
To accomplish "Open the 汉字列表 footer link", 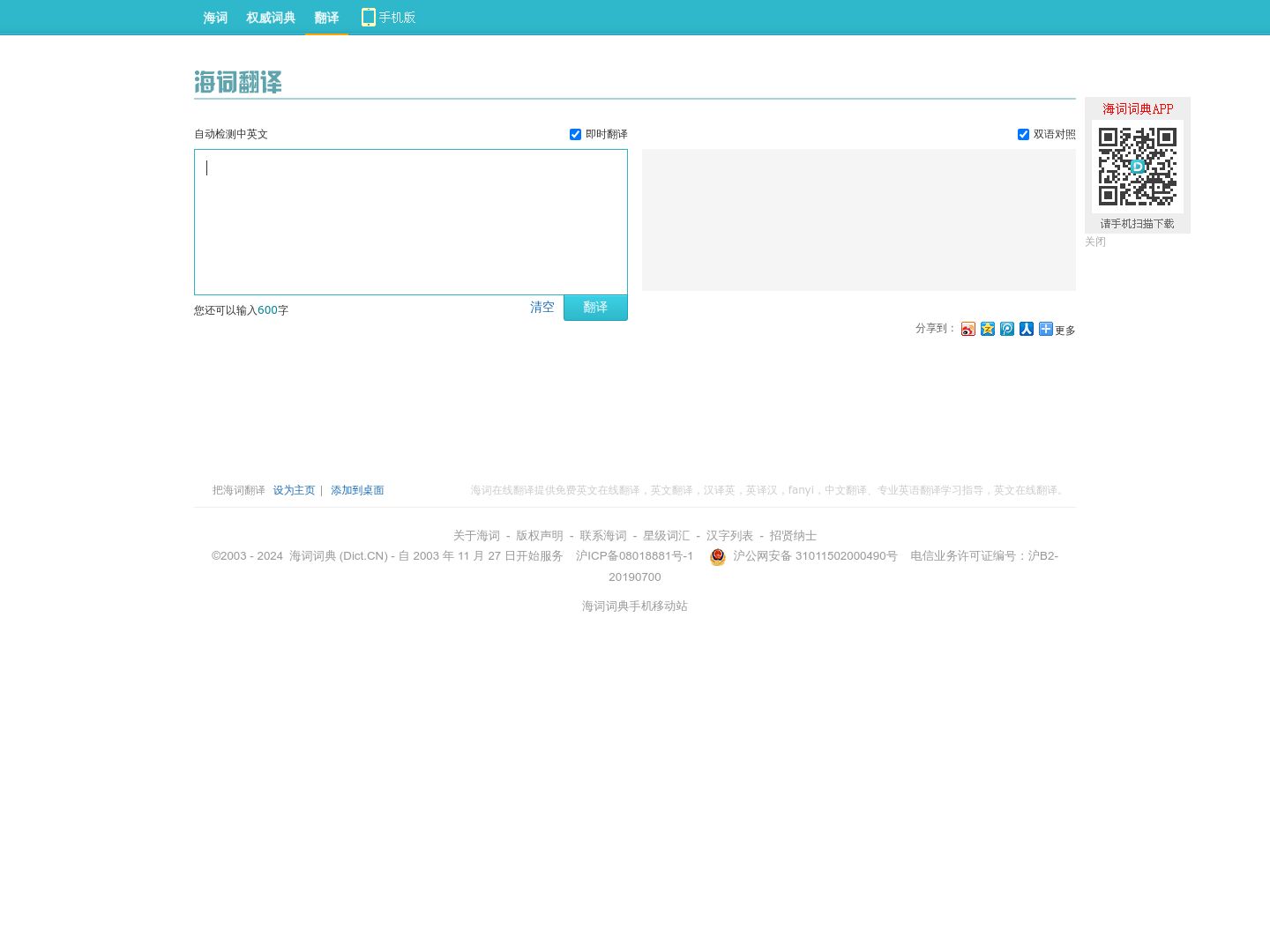I will (729, 536).
